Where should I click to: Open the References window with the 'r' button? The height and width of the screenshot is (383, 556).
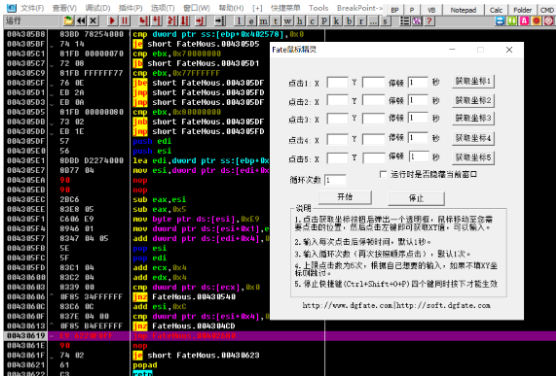click(x=361, y=21)
